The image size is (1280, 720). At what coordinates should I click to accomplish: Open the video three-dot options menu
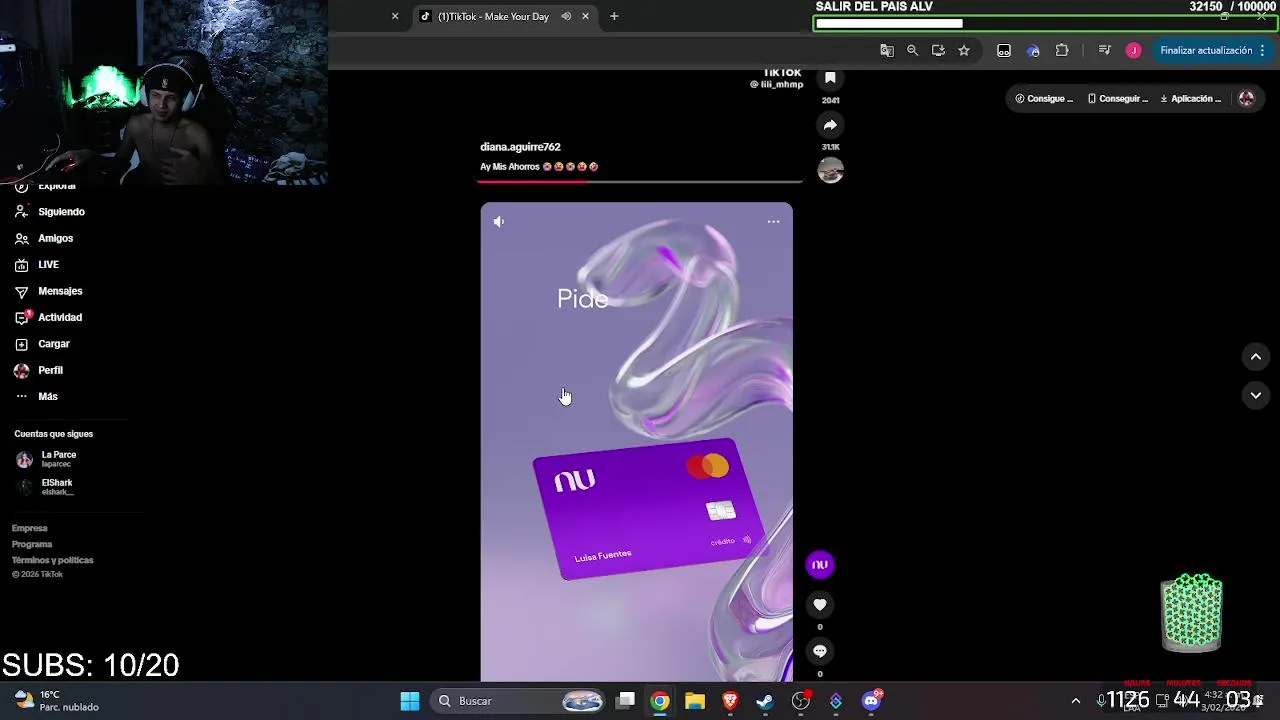click(x=773, y=222)
